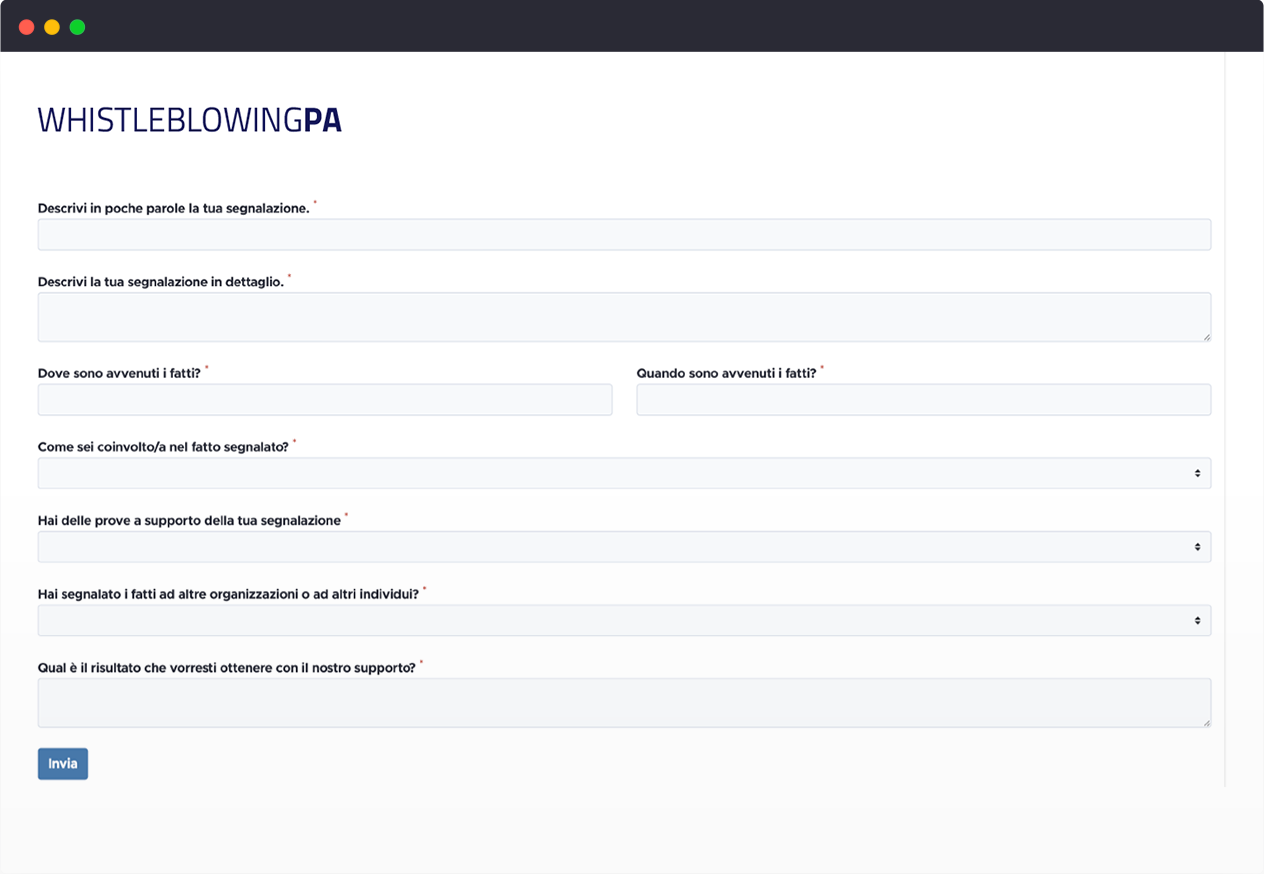Expand the 'Hai delle prove a supporto' dropdown
1264x874 pixels.
click(x=624, y=547)
